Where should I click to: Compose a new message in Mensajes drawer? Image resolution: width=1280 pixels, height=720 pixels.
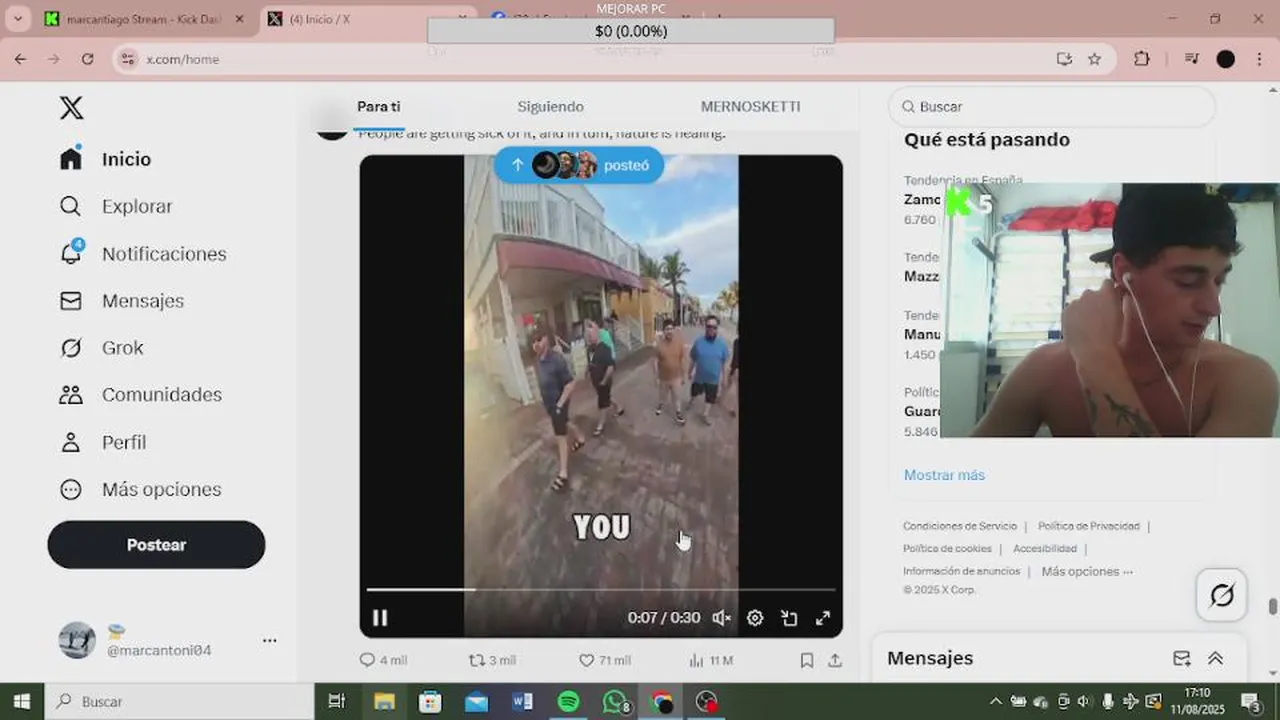point(1182,658)
